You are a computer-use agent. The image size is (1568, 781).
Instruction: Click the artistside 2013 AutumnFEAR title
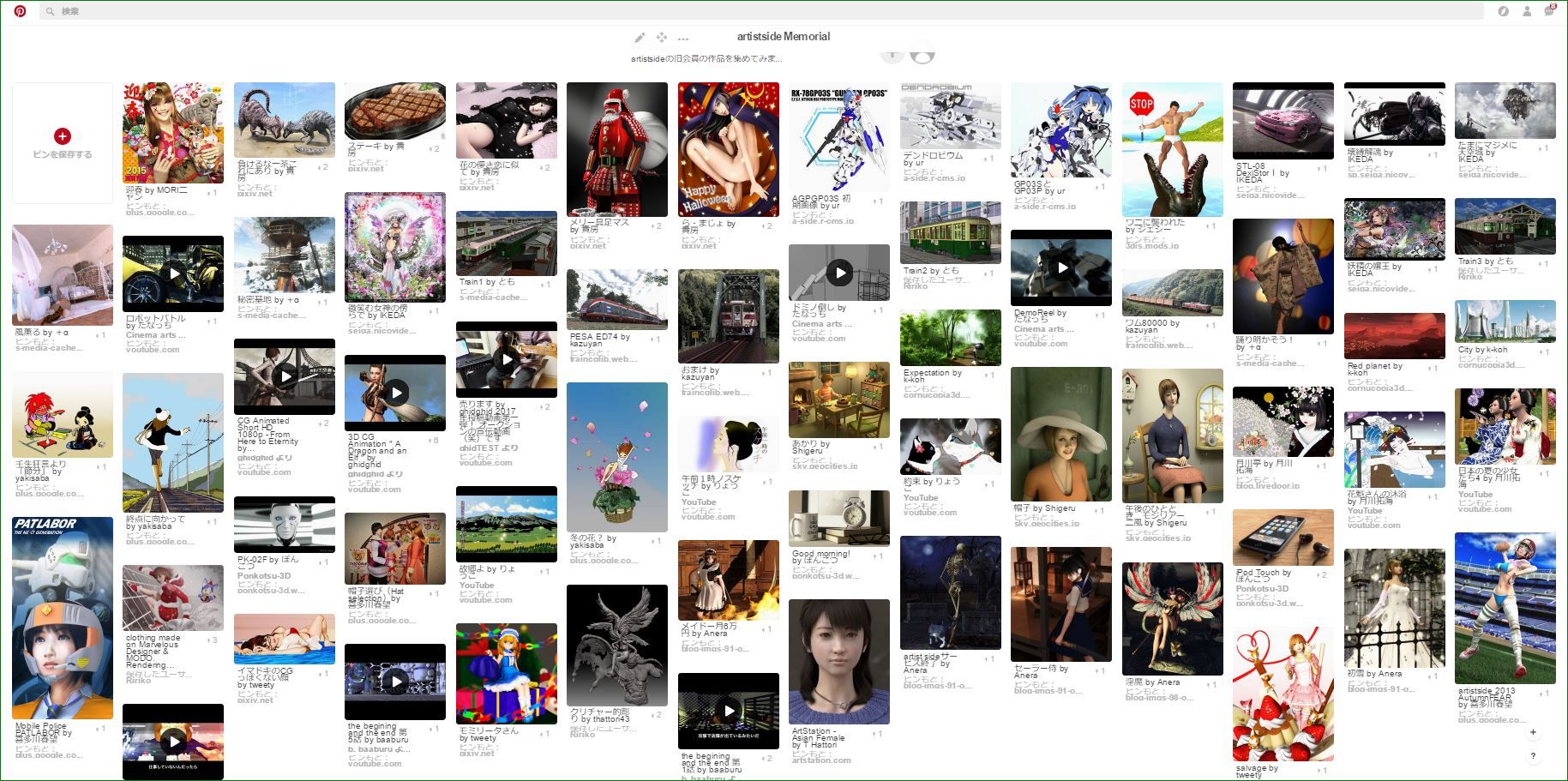click(1489, 698)
